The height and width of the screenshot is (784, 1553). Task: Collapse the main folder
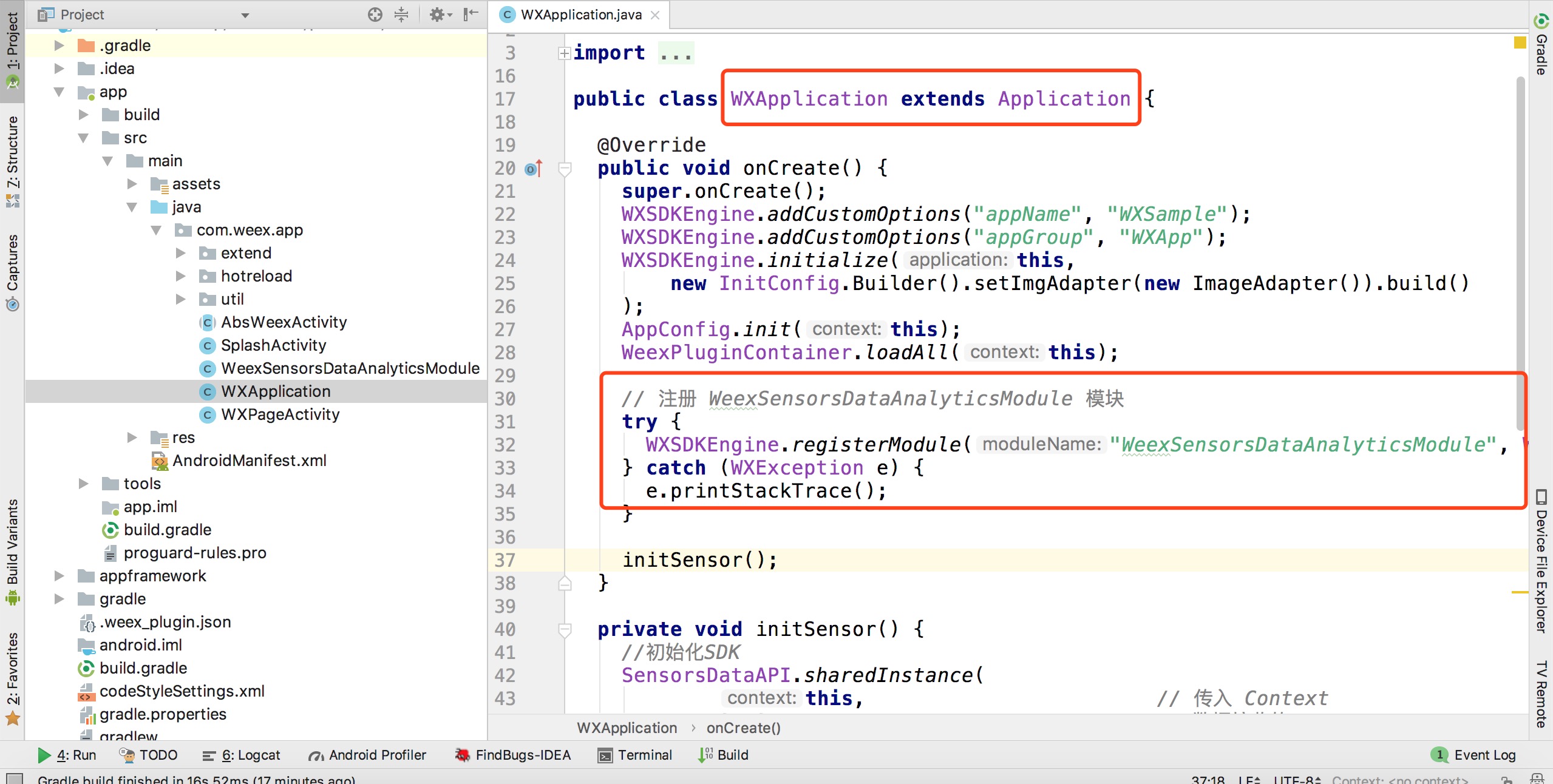(107, 161)
